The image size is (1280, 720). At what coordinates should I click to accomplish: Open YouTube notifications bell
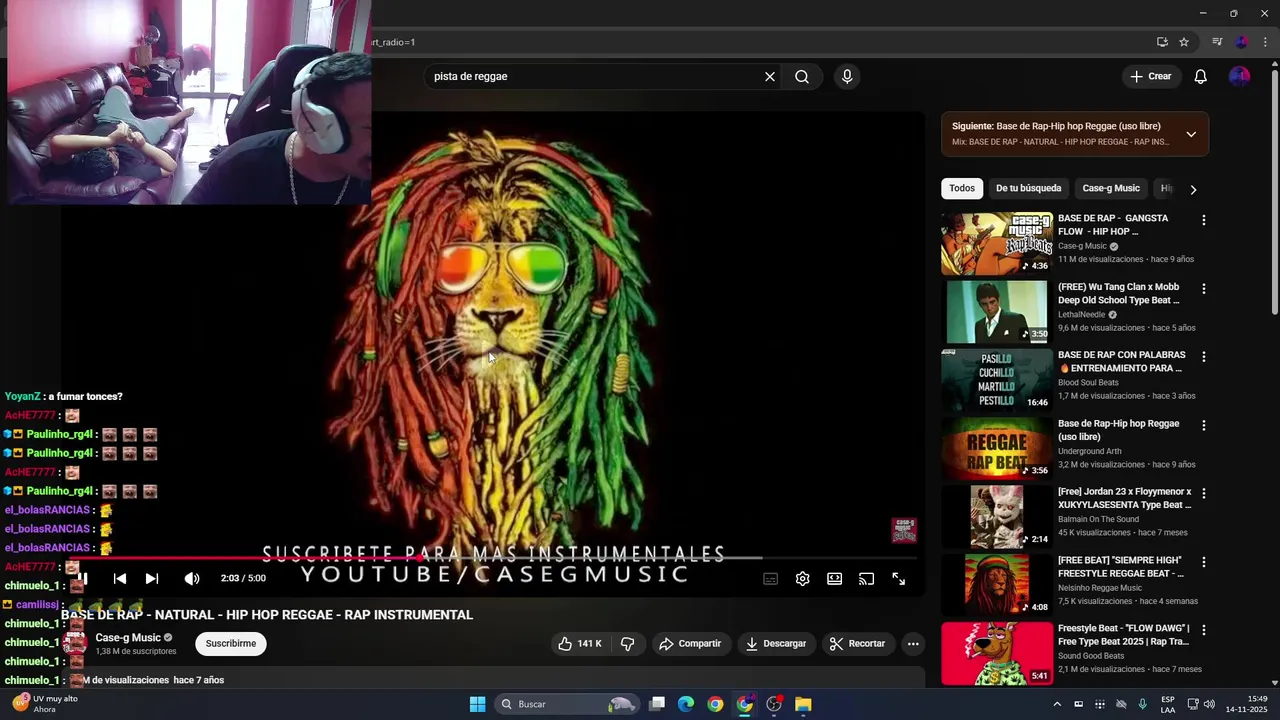1201,77
